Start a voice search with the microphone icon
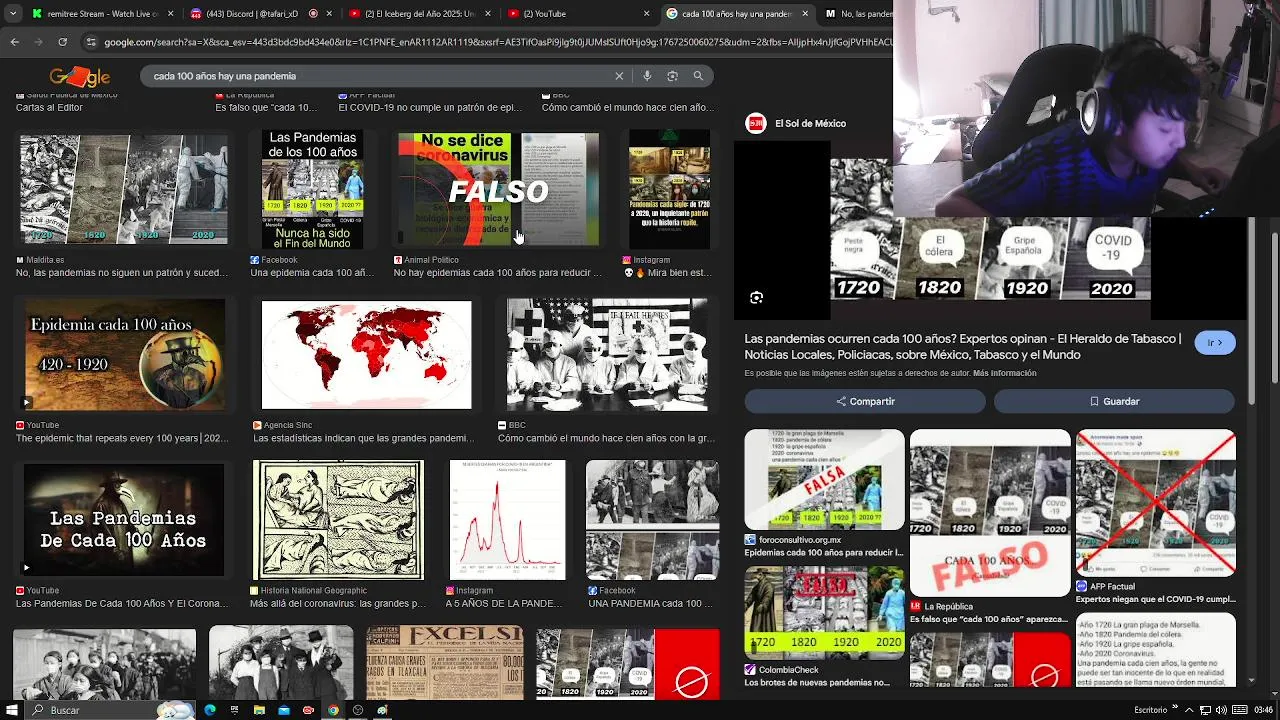This screenshot has height=720, width=1280. tap(647, 76)
